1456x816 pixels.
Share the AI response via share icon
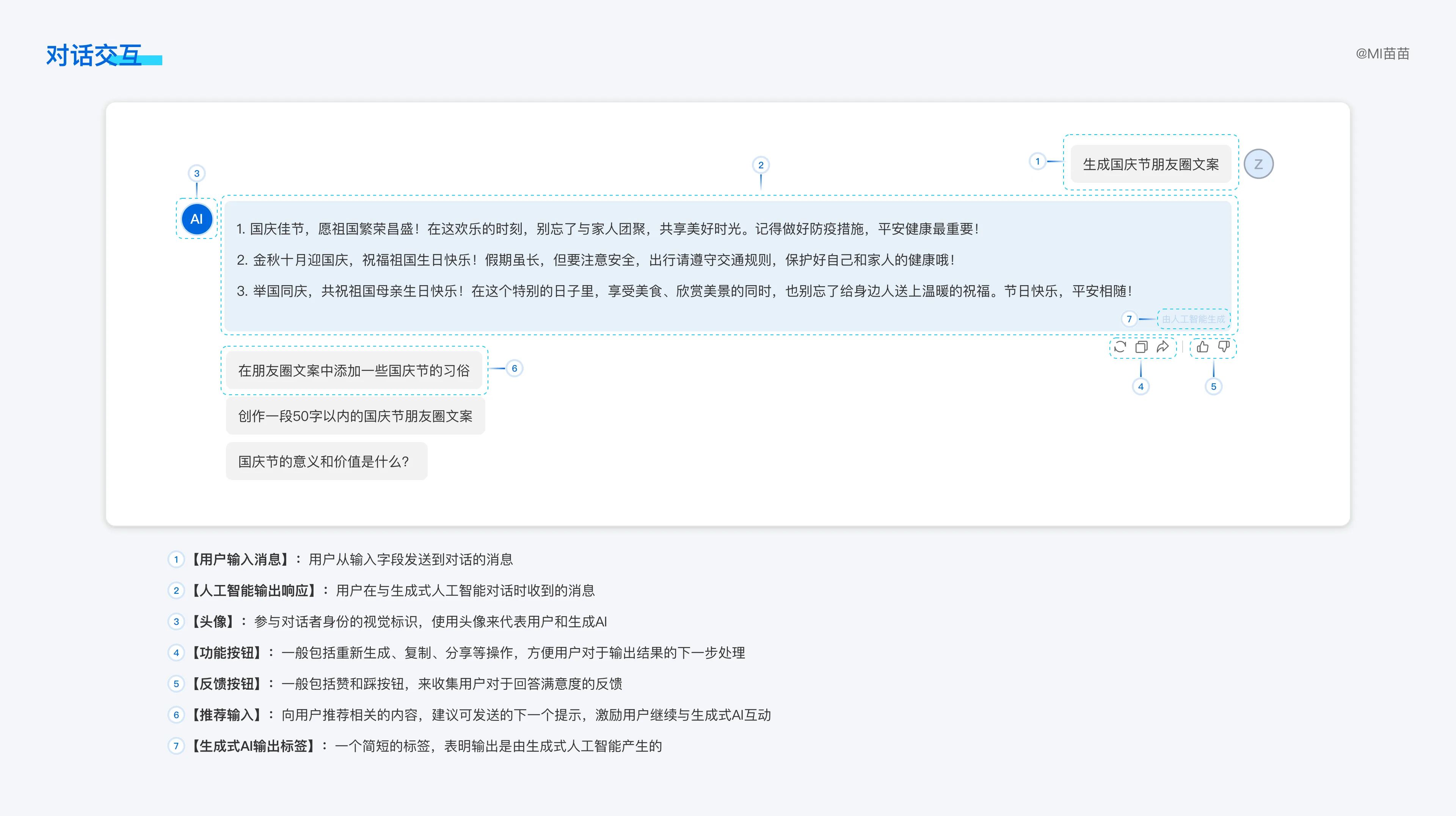[x=1163, y=347]
